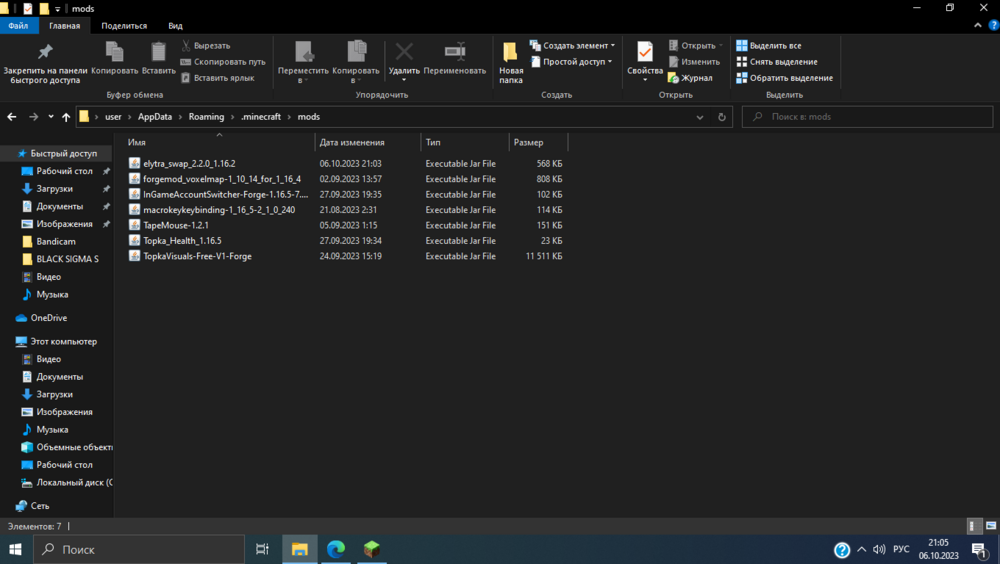Click the search box Поиск в: mods
This screenshot has height=564, width=1000.
coord(867,117)
